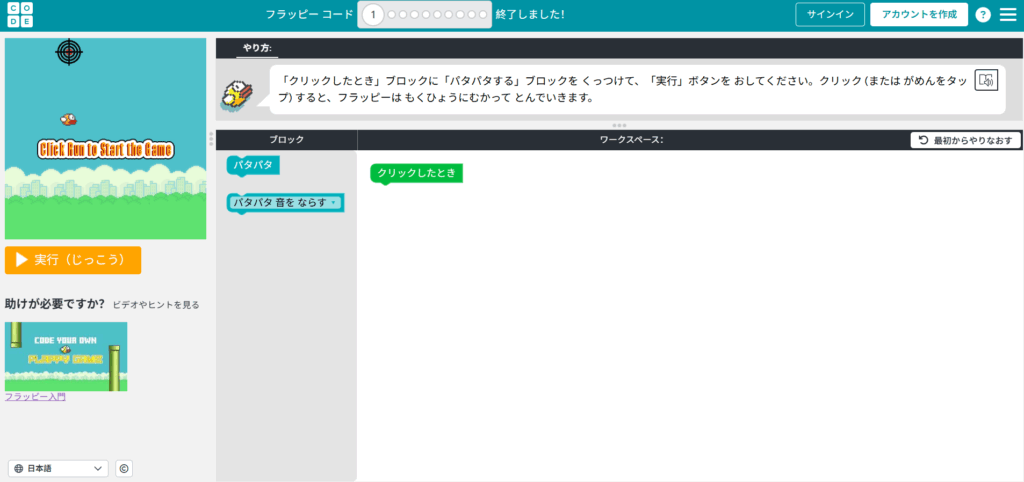Open dropdown arrow on パタパタ 音を ならす block
This screenshot has height=482, width=1024.
point(334,202)
